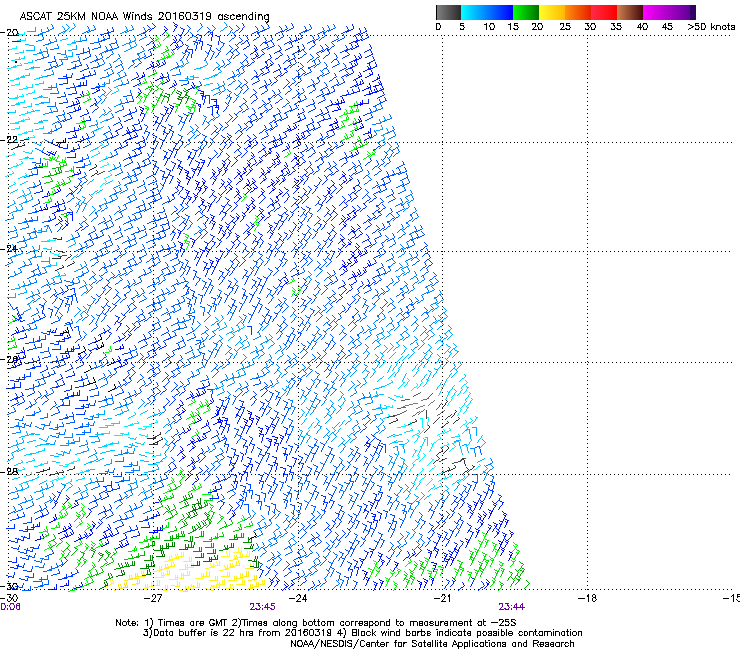Click the latitude label '-24'
The width and height of the screenshot is (740, 650).
click(9, 249)
